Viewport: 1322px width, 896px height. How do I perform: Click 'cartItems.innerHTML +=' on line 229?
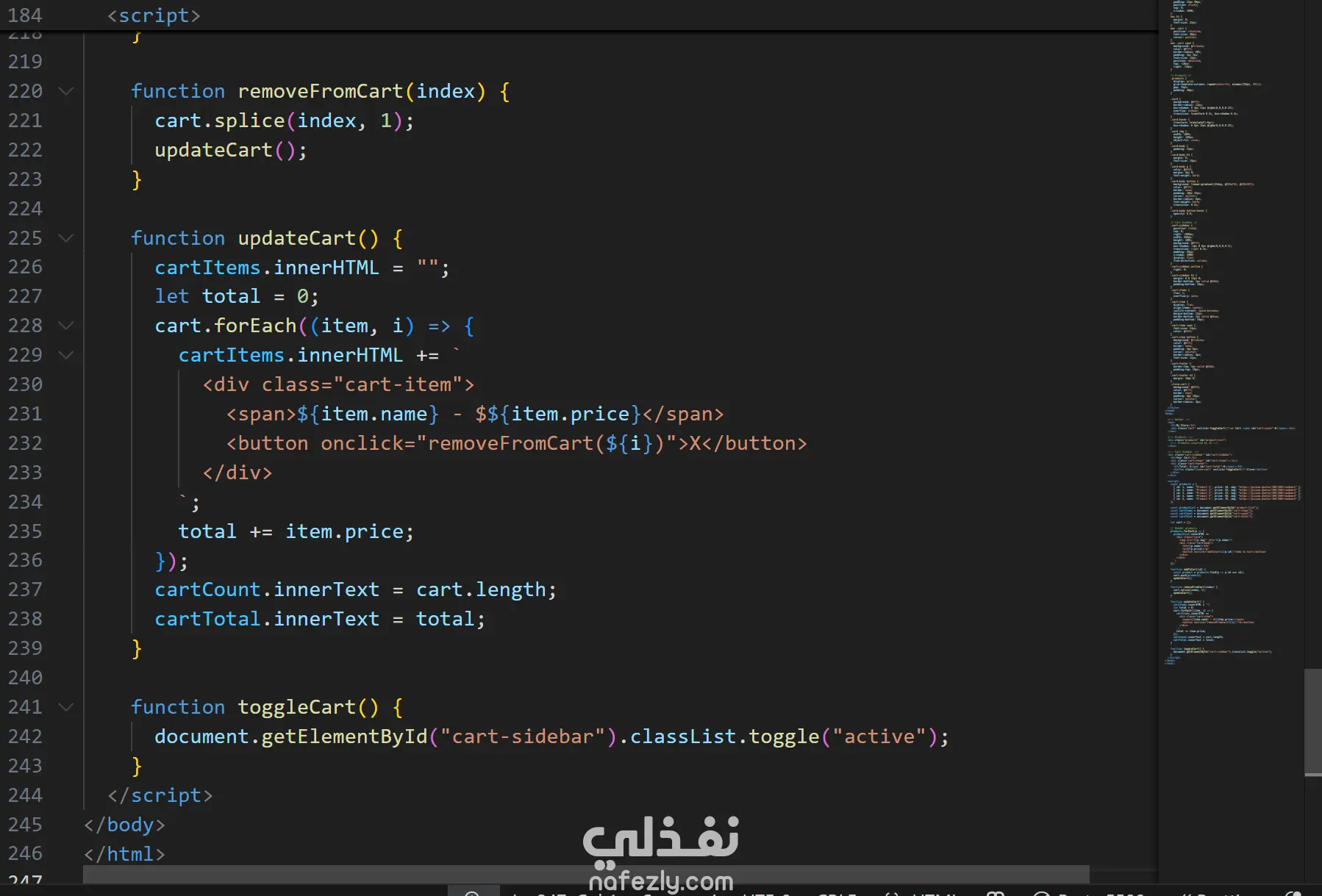[309, 355]
